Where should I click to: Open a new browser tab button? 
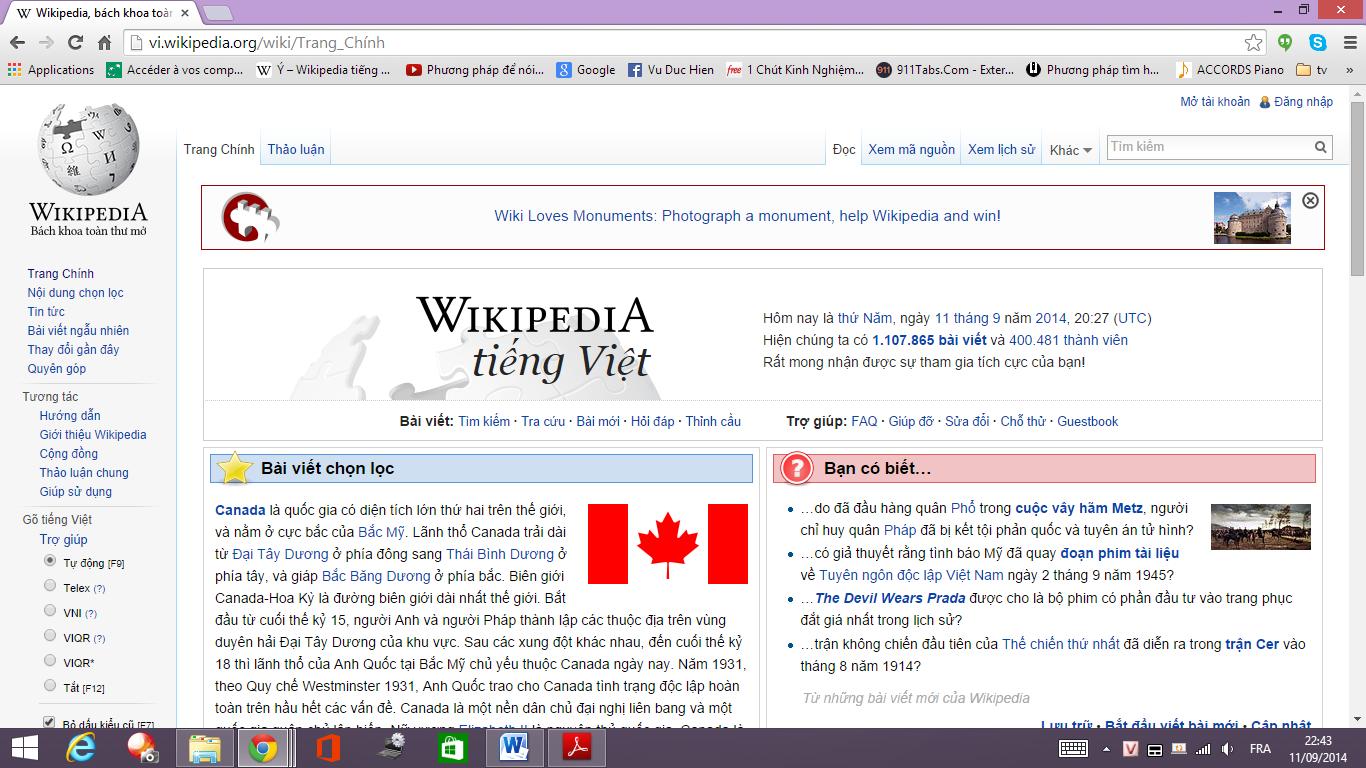click(x=218, y=13)
